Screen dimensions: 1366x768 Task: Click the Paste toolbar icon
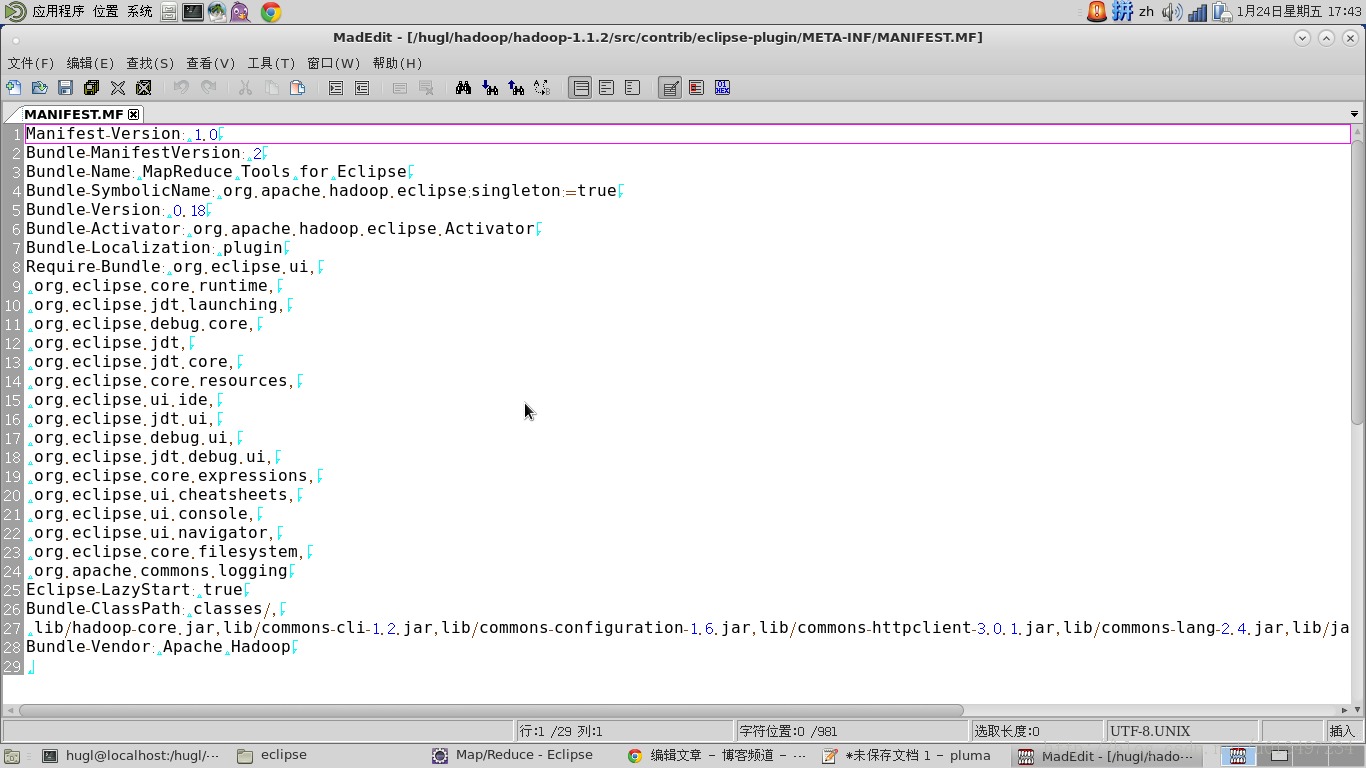pyautogui.click(x=298, y=87)
